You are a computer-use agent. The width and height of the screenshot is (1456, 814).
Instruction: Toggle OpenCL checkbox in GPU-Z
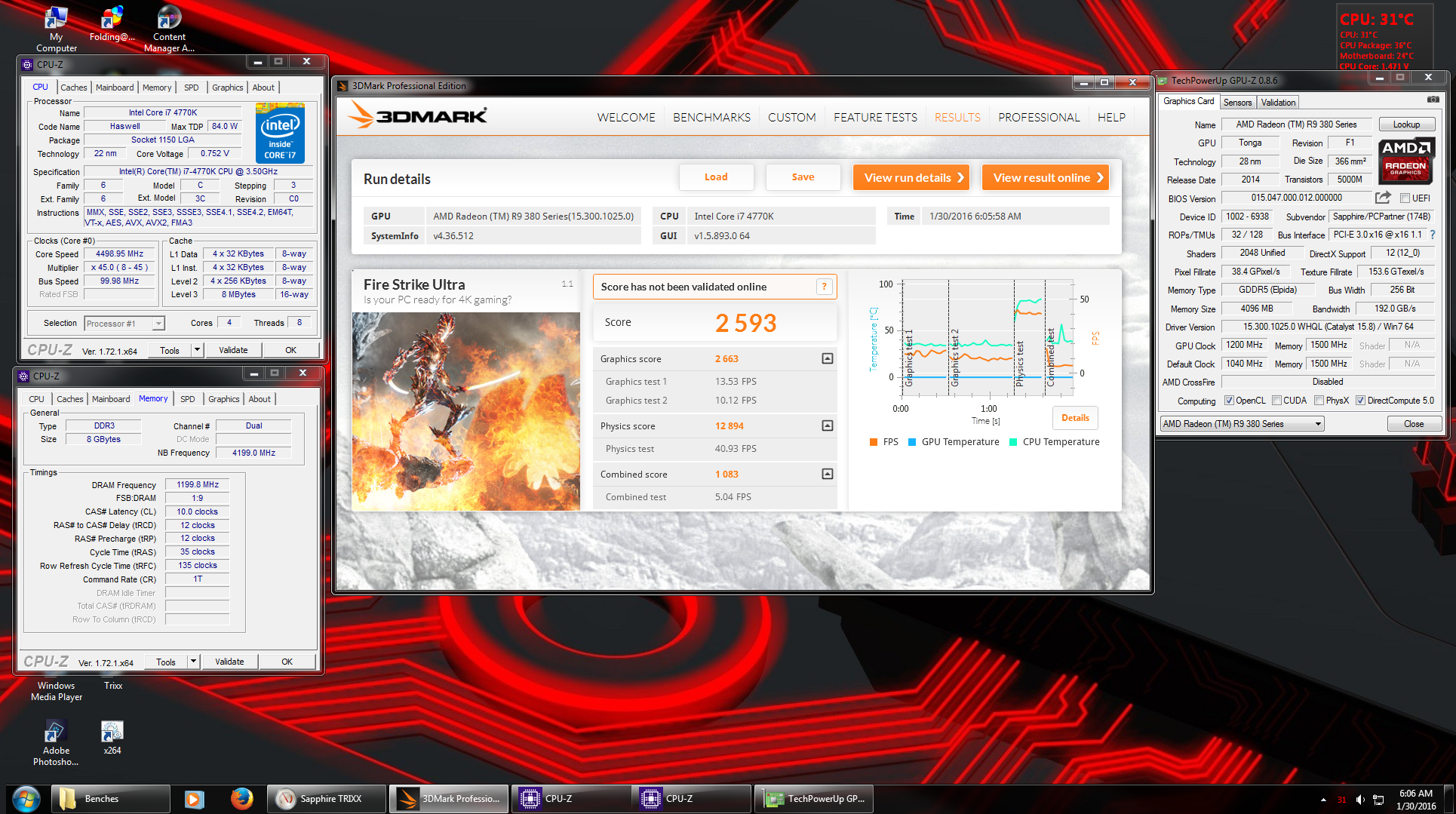click(1229, 401)
